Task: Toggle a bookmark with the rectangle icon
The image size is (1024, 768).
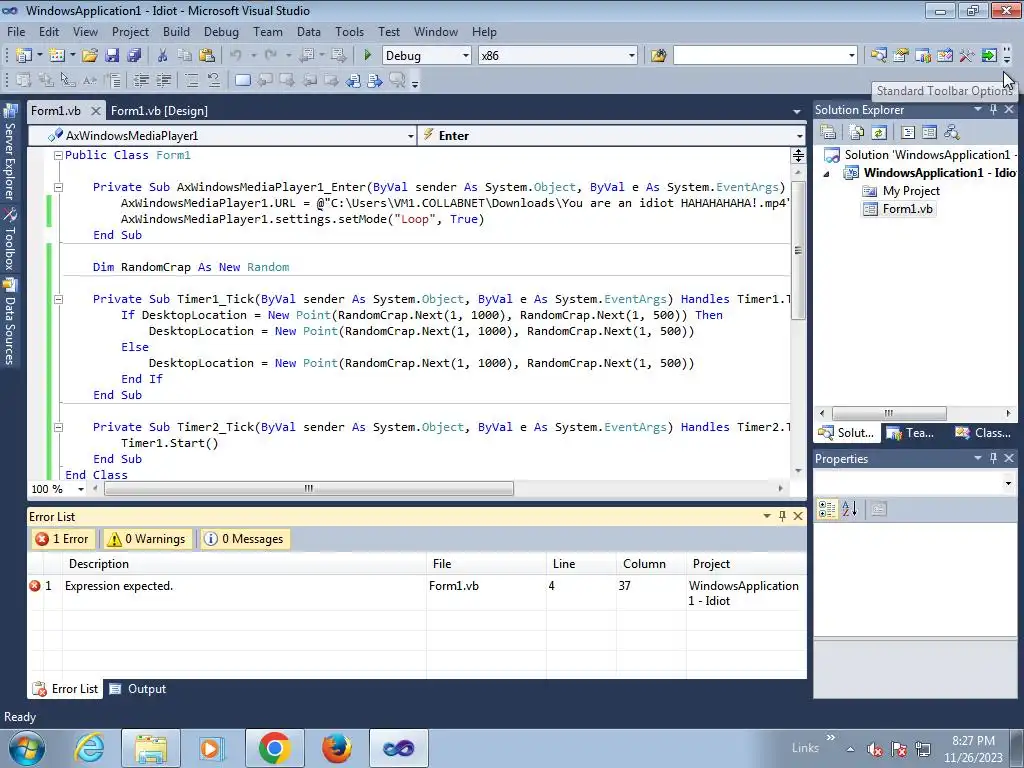Action: point(242,80)
